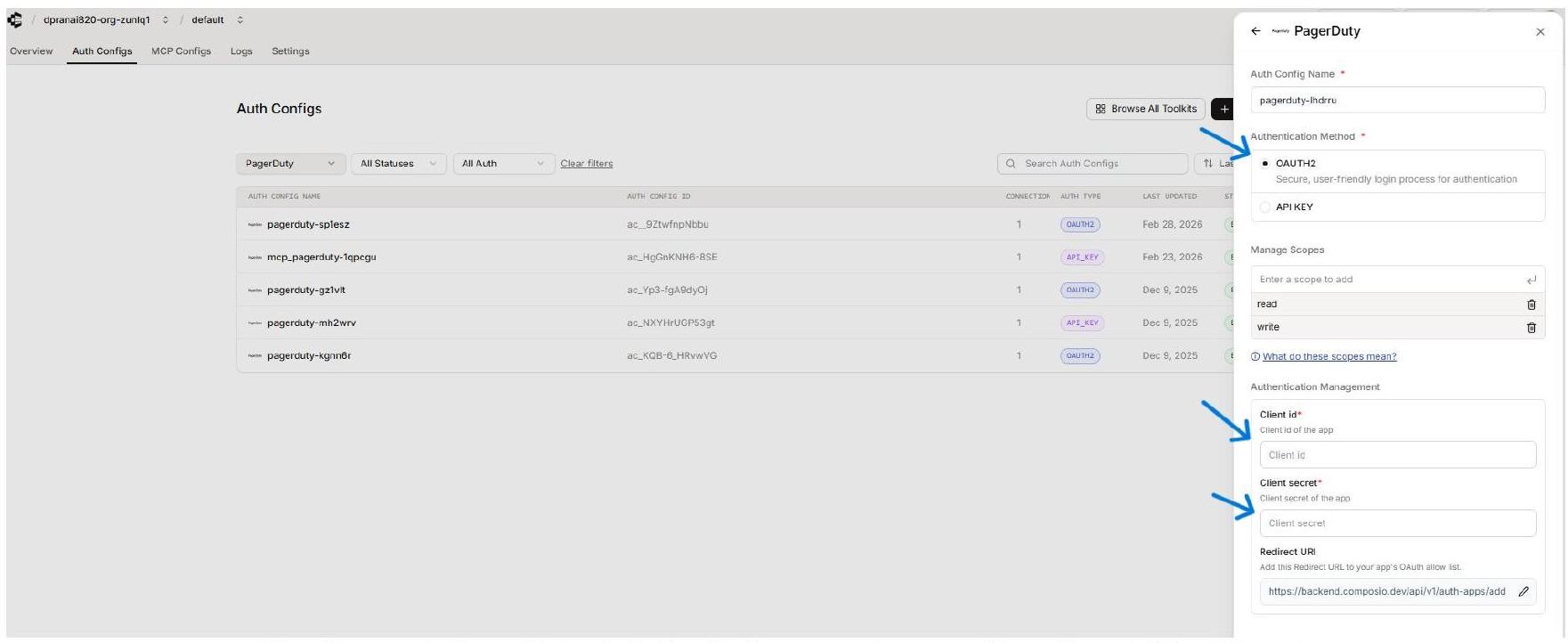Click the Client id input field
The height and width of the screenshot is (643, 1568).
click(1398, 455)
